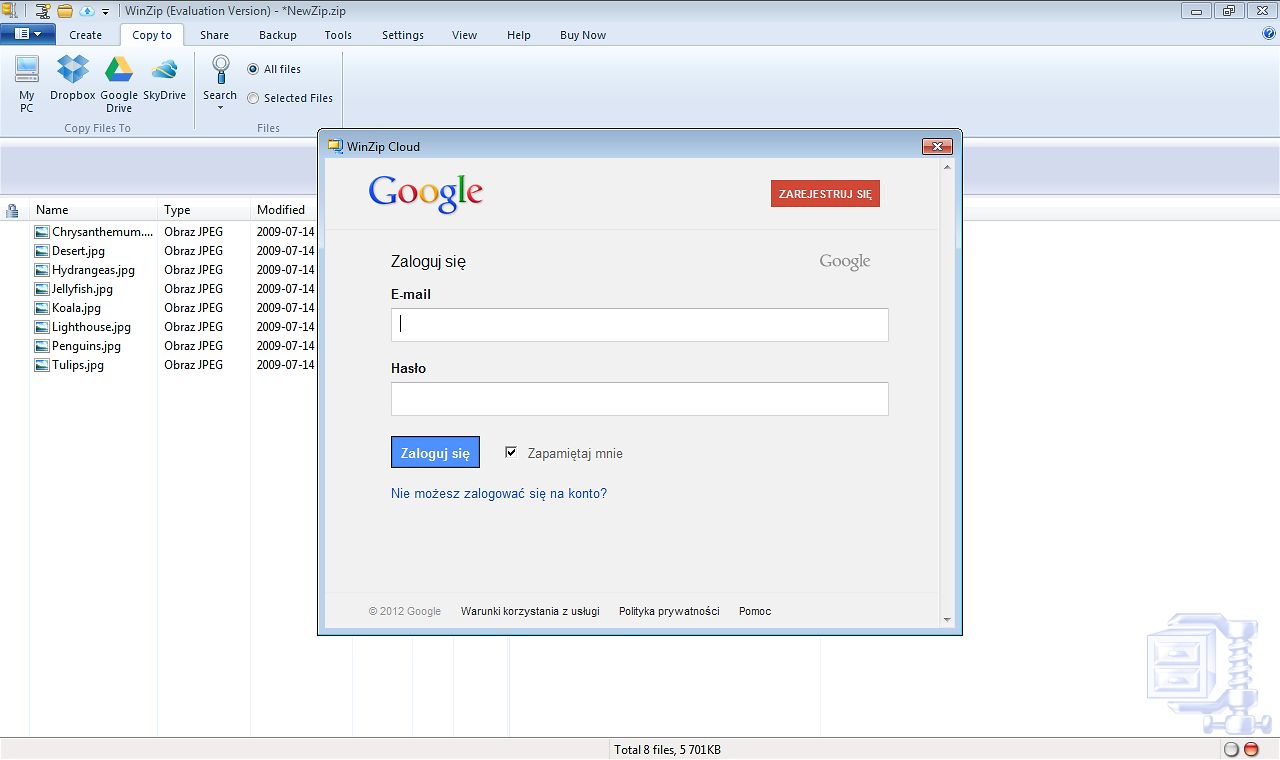Click the Zaloguj się sign-in button

(435, 452)
